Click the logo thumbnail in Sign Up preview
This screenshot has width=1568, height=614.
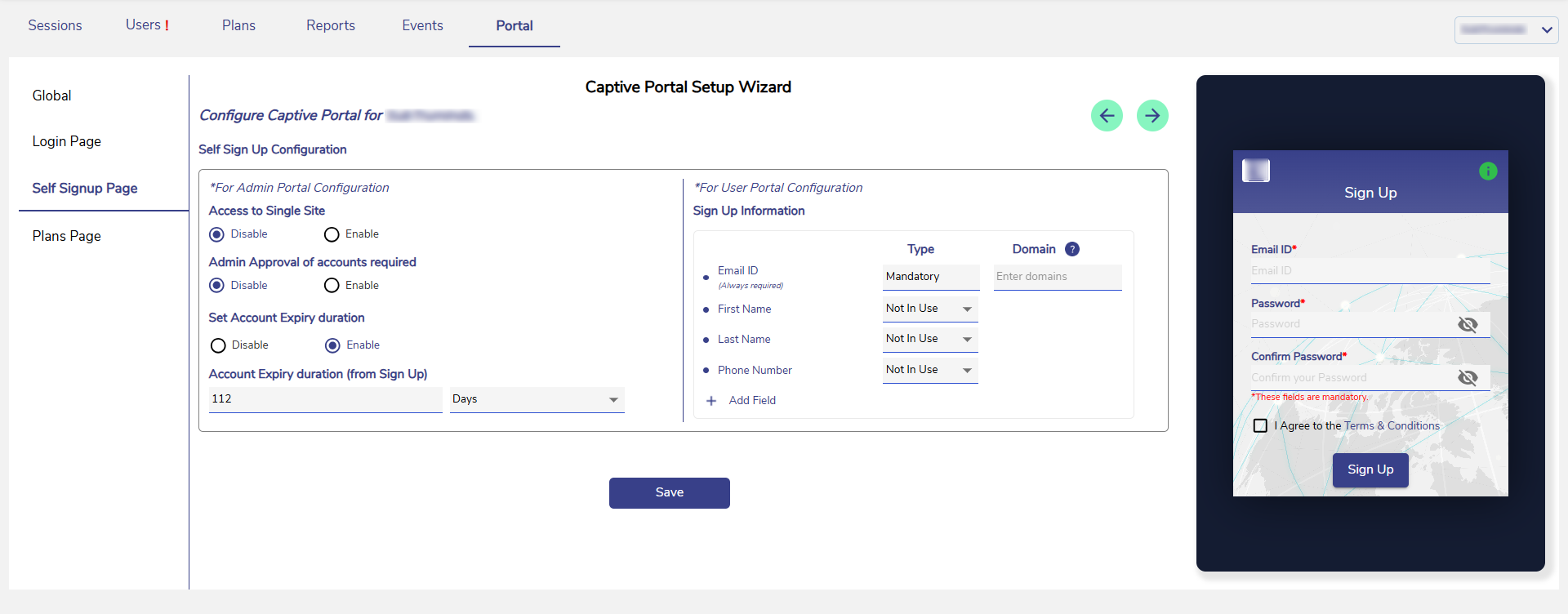tap(1255, 171)
